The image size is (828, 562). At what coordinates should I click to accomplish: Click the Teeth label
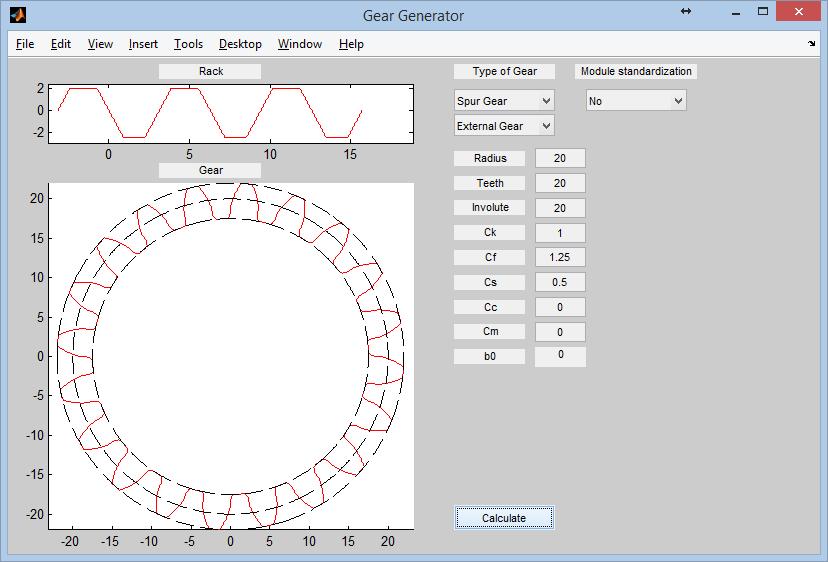(x=490, y=183)
